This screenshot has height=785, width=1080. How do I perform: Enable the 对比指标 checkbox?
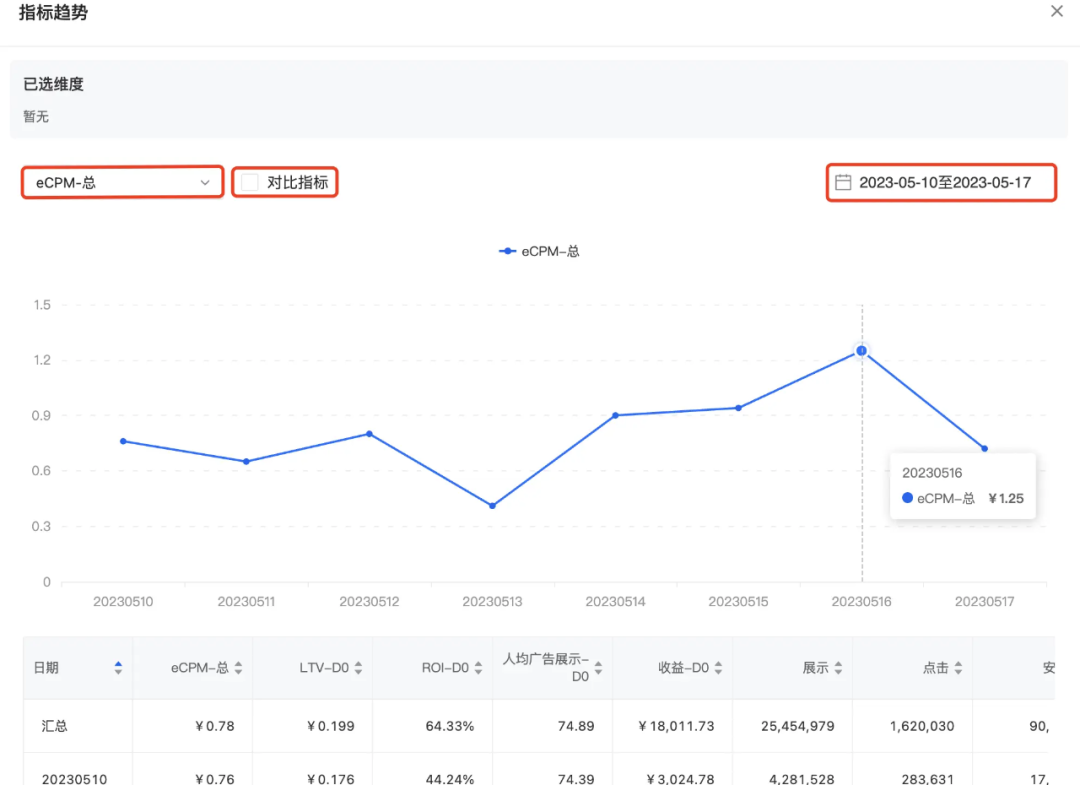point(250,182)
